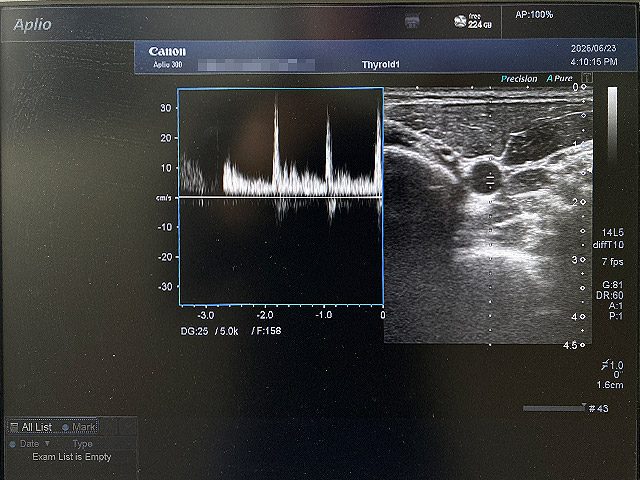Click the grayscale bar beside the image
640x480 pixels.
coord(612,124)
